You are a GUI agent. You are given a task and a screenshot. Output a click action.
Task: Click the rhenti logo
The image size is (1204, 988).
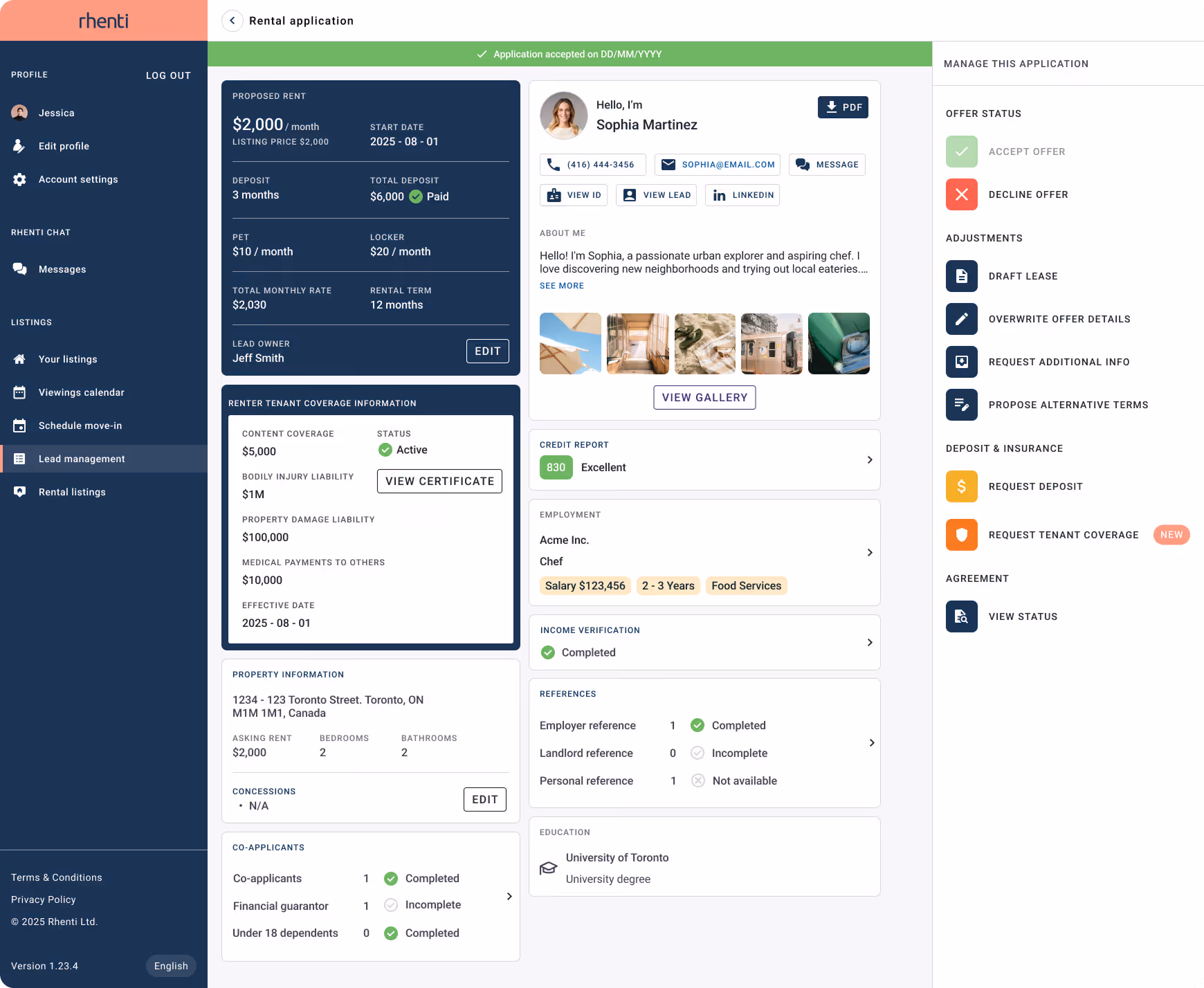[x=104, y=21]
